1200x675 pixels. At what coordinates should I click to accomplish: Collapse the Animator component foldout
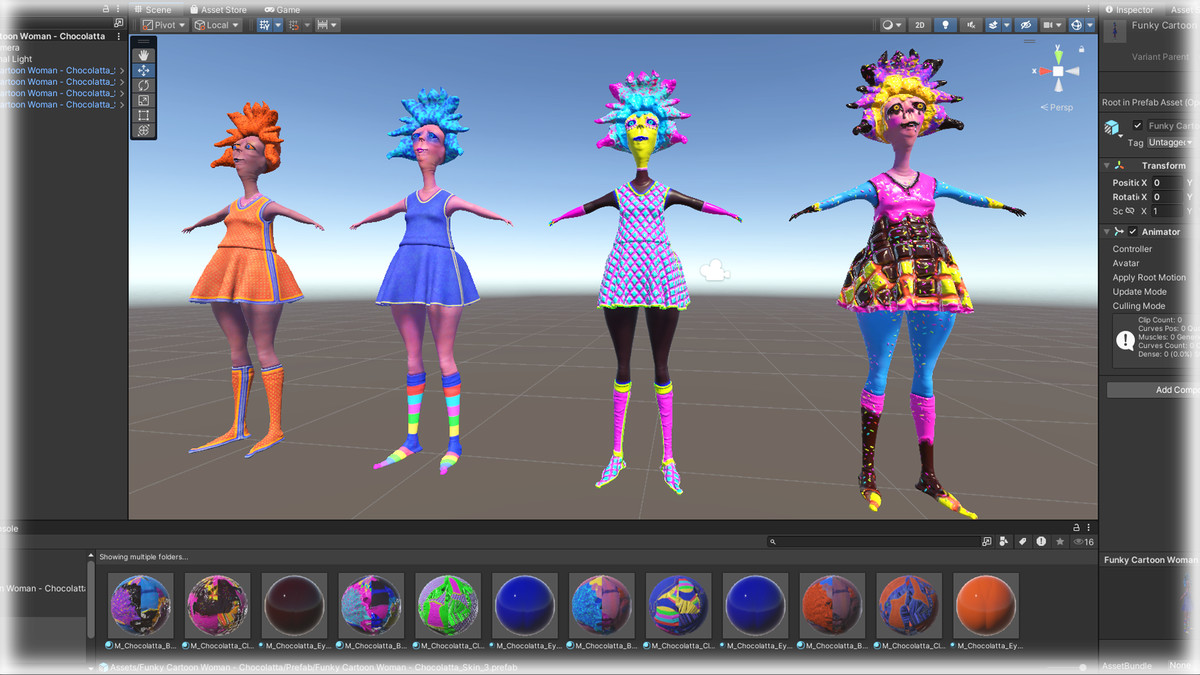pyautogui.click(x=1107, y=232)
